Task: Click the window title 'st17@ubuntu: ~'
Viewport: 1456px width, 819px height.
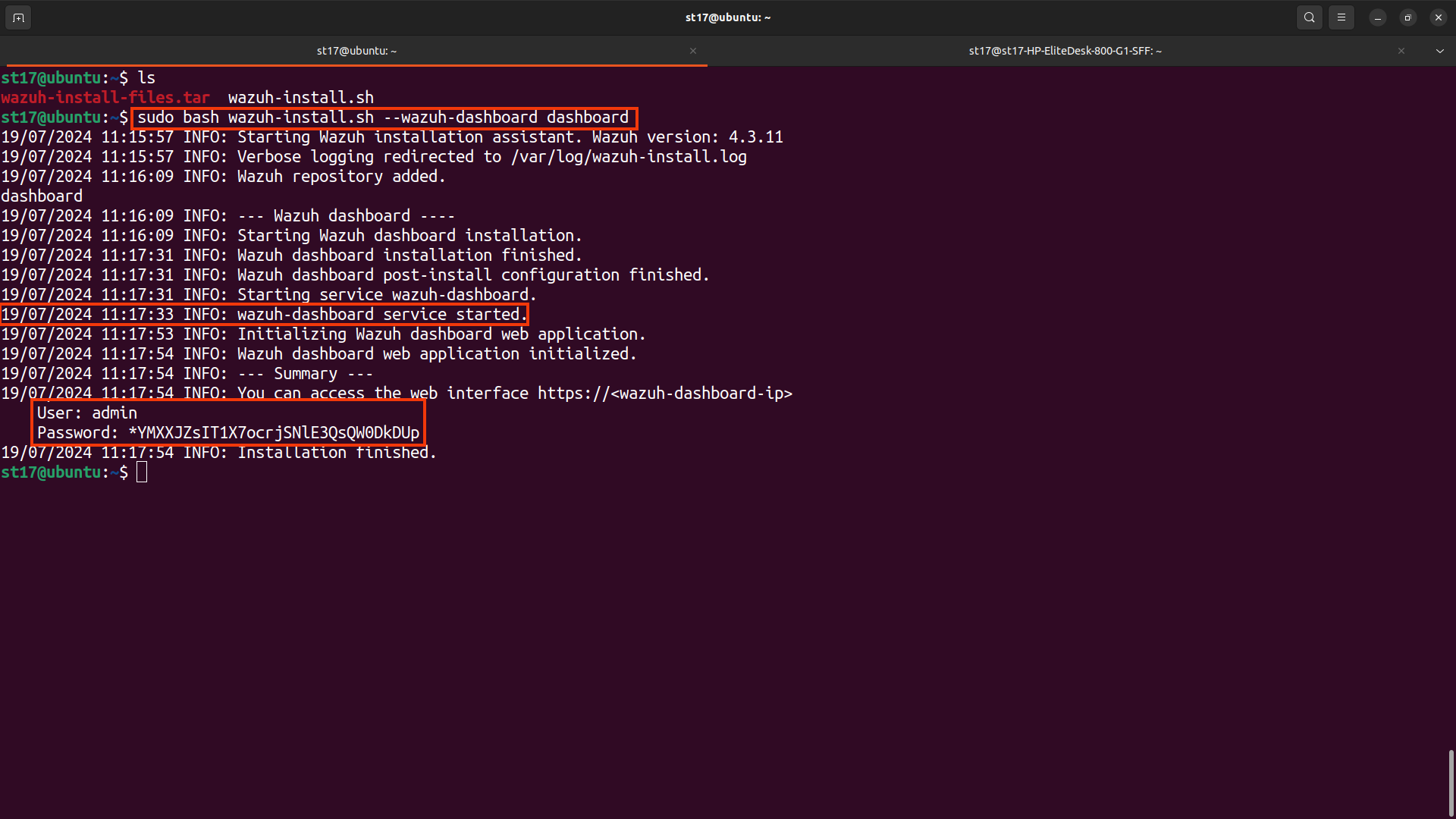Action: coord(728,17)
